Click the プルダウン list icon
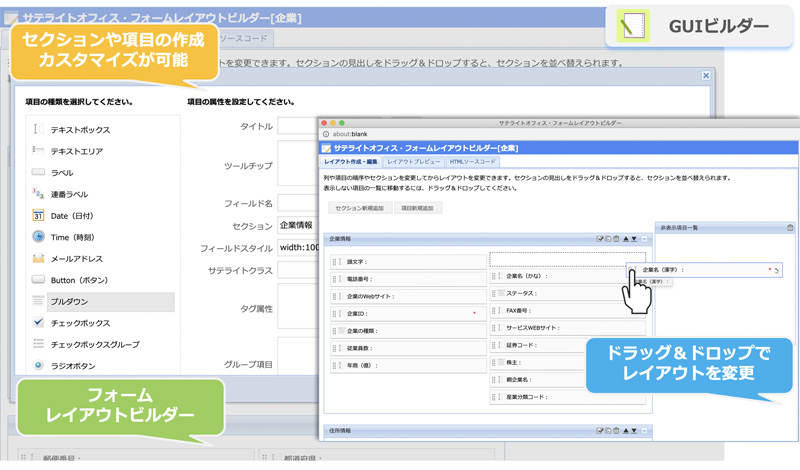800x470 pixels. [38, 301]
